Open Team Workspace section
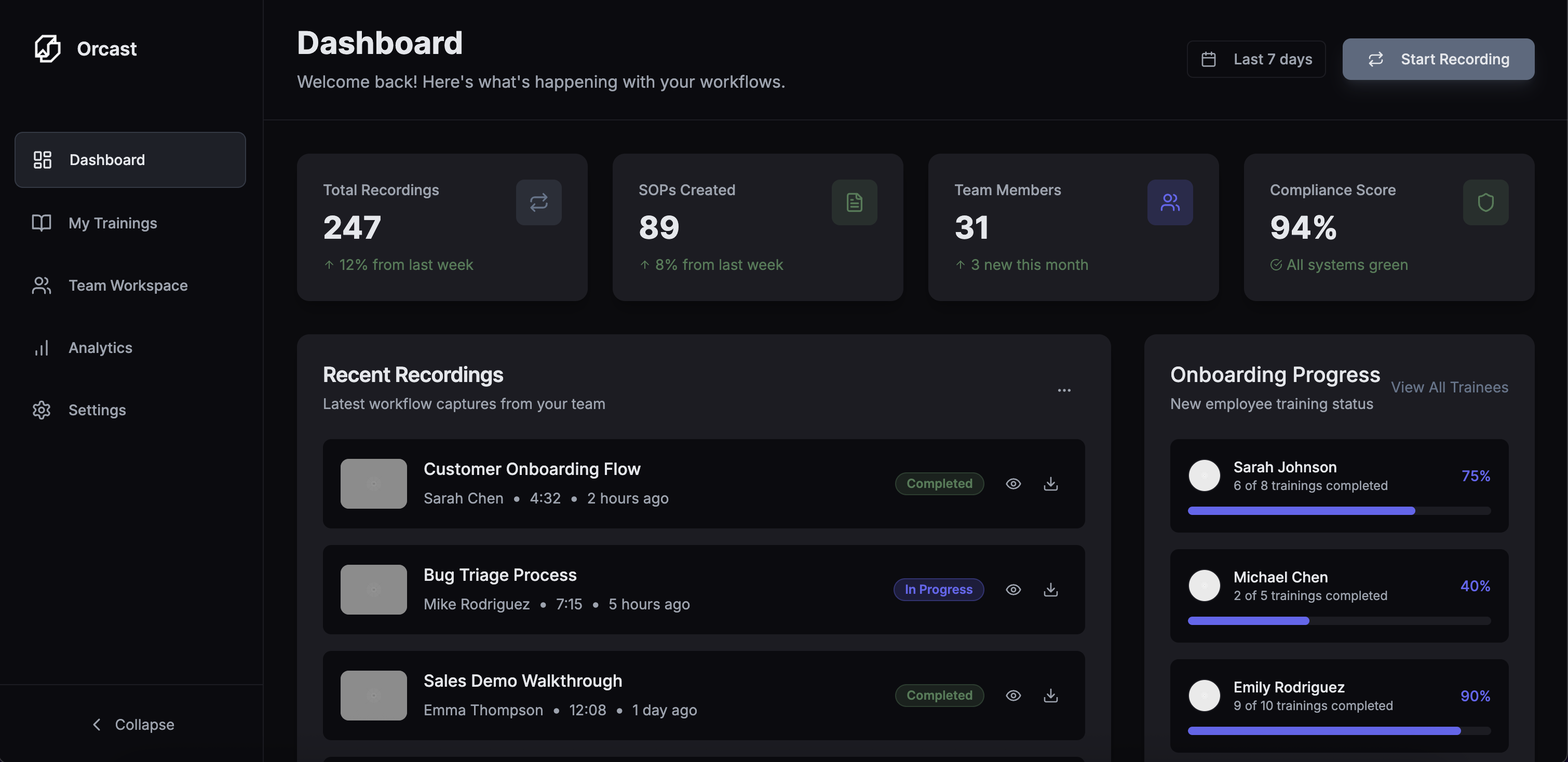This screenshot has width=1568, height=762. 130,285
